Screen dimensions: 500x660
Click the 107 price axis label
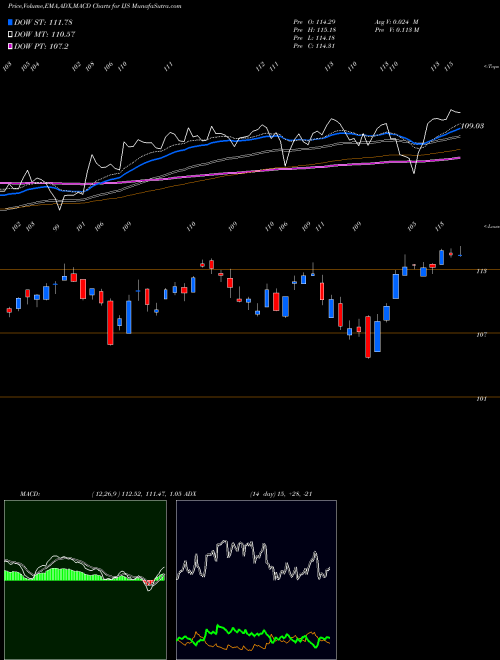(481, 335)
